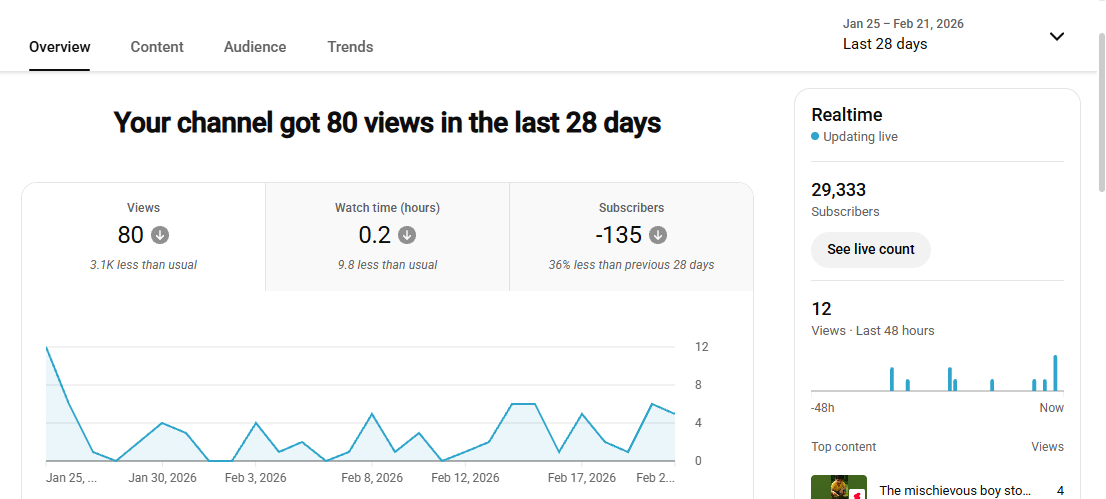Click the Jan 25 peak on the views graph
The height and width of the screenshot is (499, 1106).
pos(47,348)
